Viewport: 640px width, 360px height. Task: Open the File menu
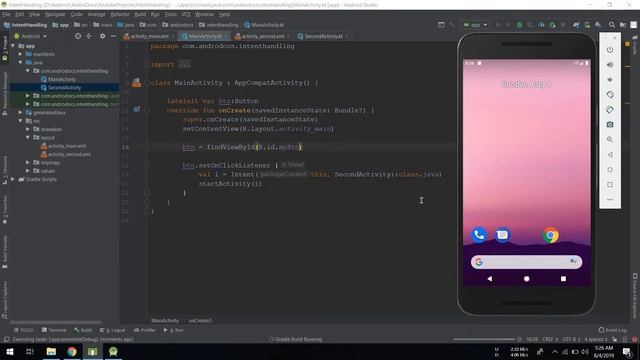pyautogui.click(x=6, y=14)
